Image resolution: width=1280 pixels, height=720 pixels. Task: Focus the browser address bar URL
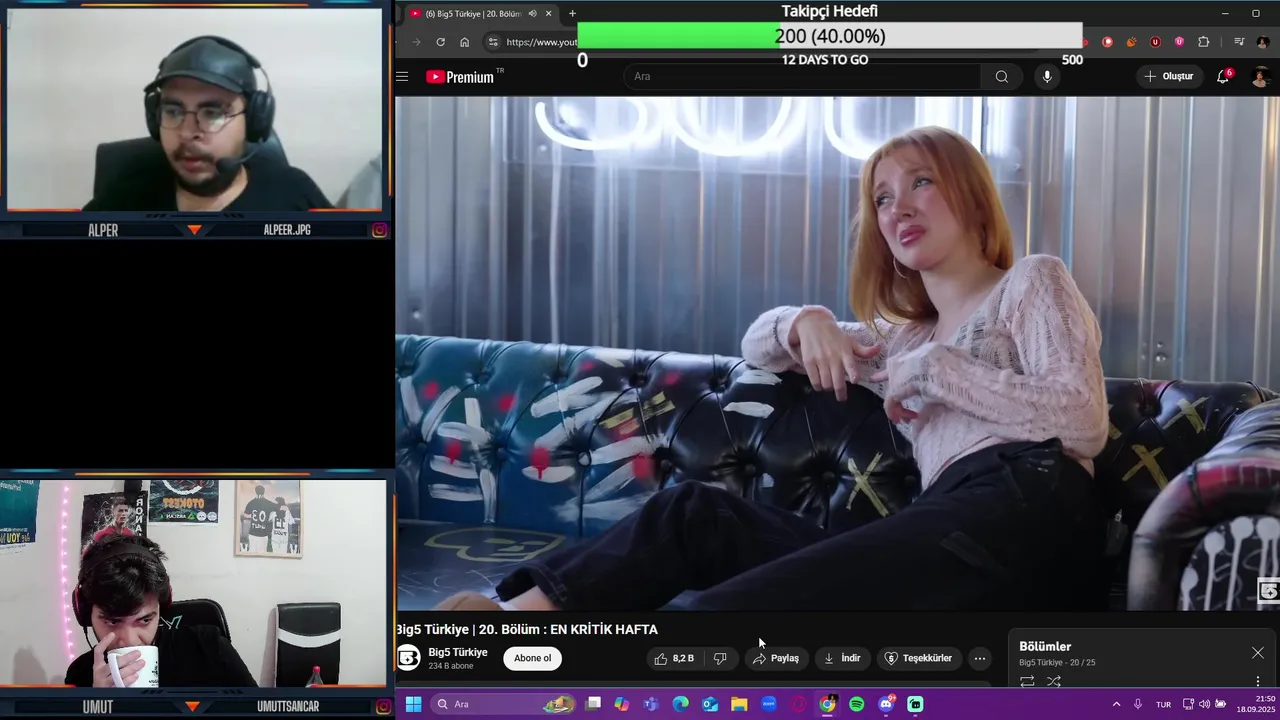[541, 42]
